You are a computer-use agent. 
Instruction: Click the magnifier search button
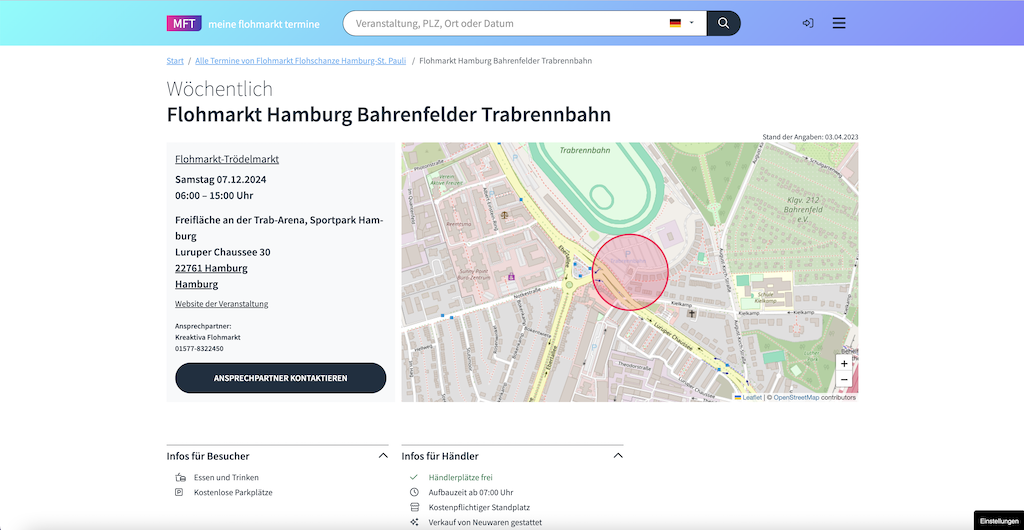click(724, 23)
